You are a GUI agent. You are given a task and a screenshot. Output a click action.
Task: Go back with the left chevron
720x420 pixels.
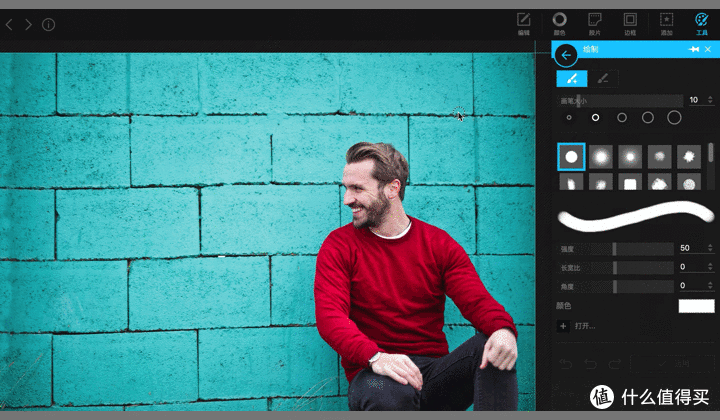(9, 24)
